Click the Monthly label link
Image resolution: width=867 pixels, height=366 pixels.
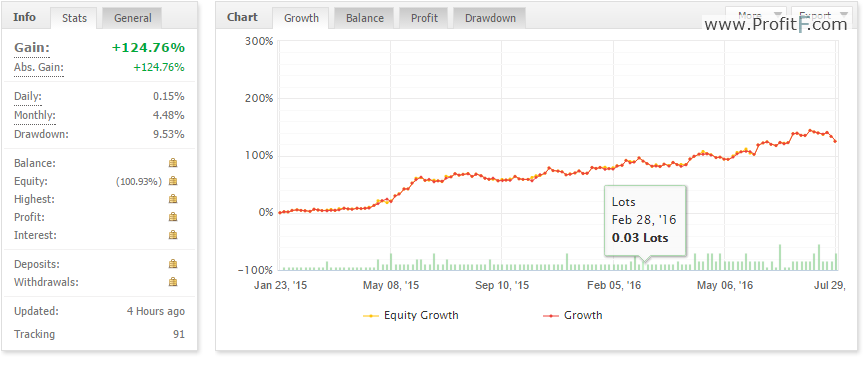[x=34, y=116]
